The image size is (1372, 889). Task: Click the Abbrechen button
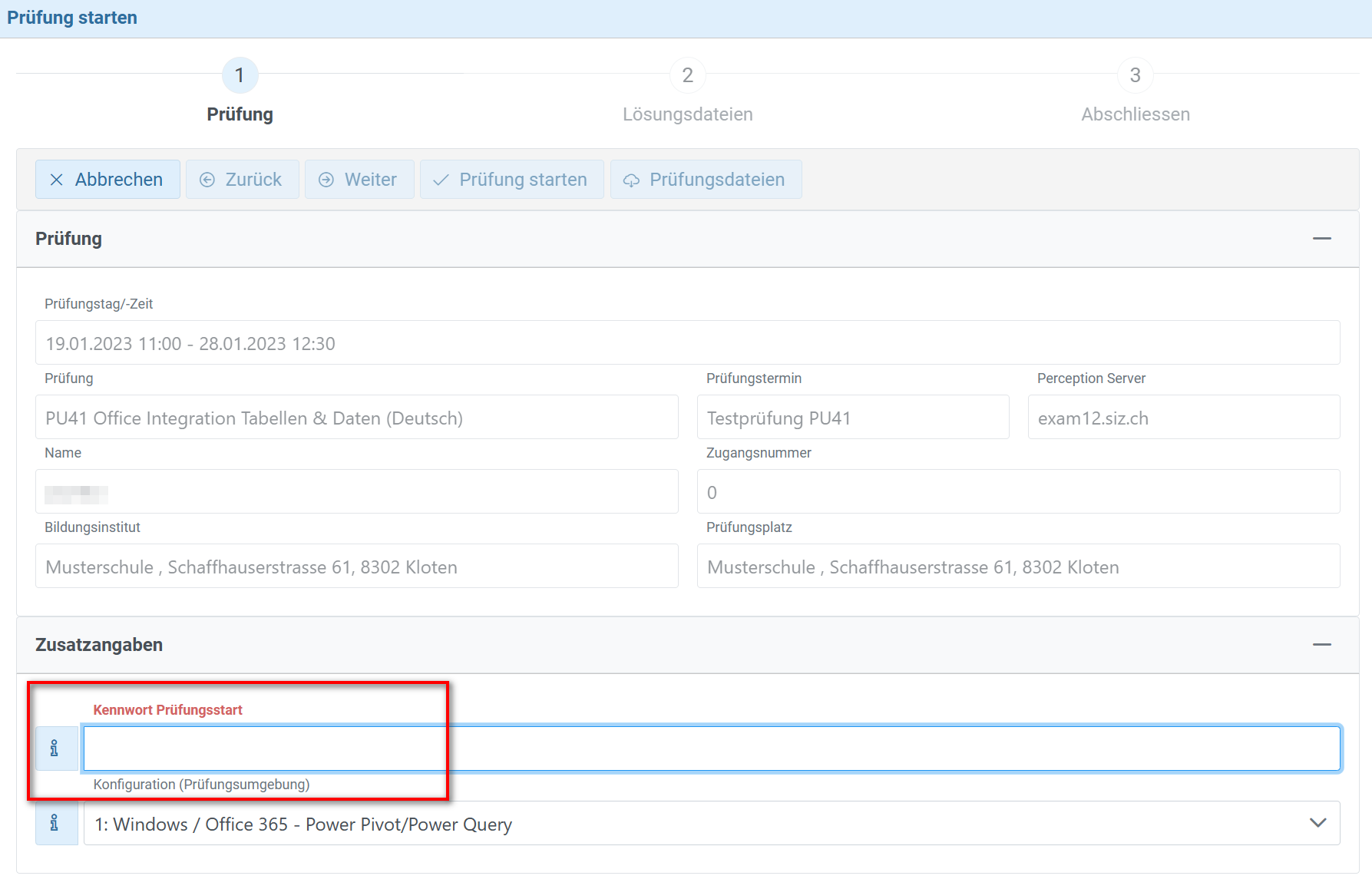(x=107, y=180)
